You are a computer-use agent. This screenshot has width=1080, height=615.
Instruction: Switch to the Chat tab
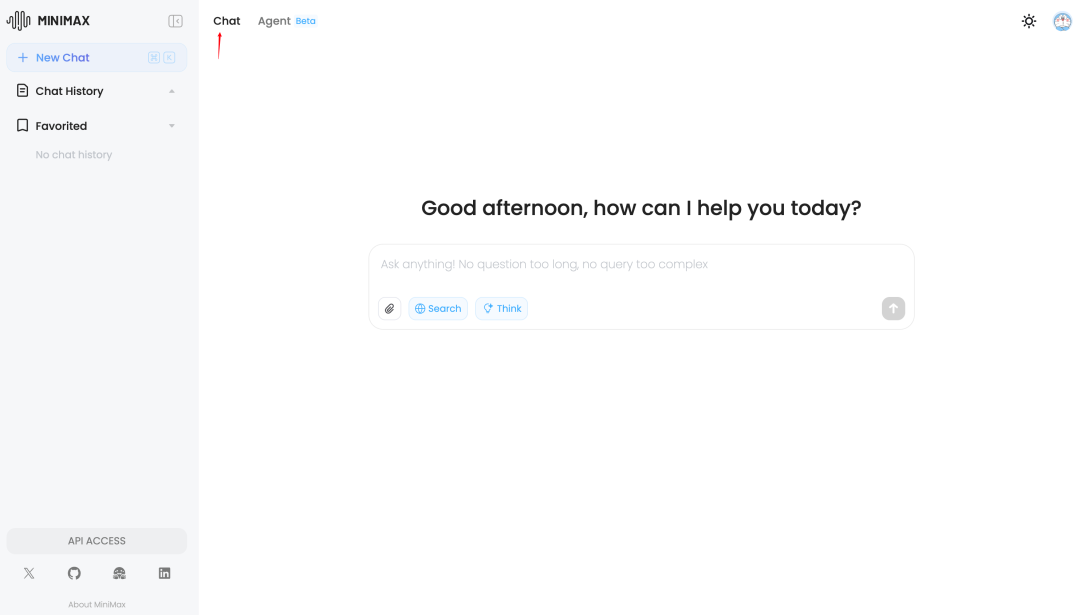point(227,21)
